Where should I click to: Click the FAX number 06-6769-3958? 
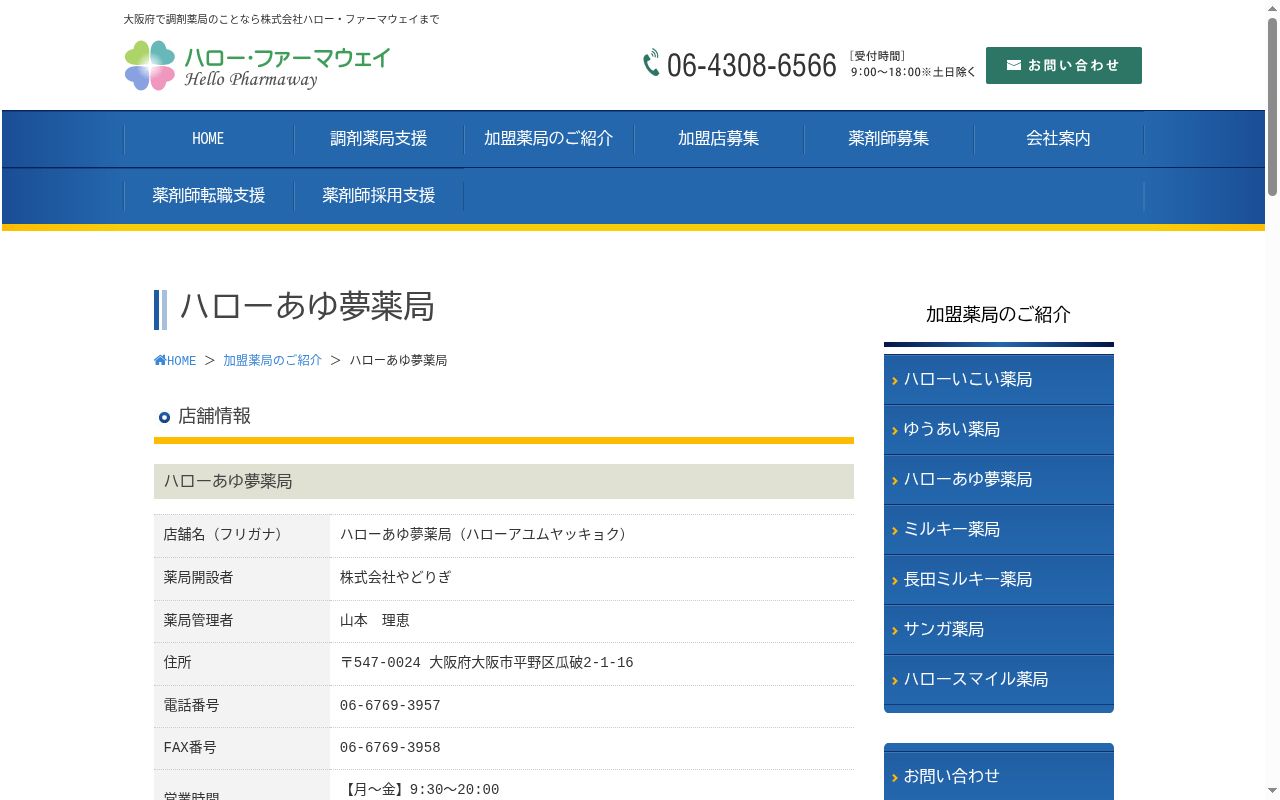click(x=390, y=748)
